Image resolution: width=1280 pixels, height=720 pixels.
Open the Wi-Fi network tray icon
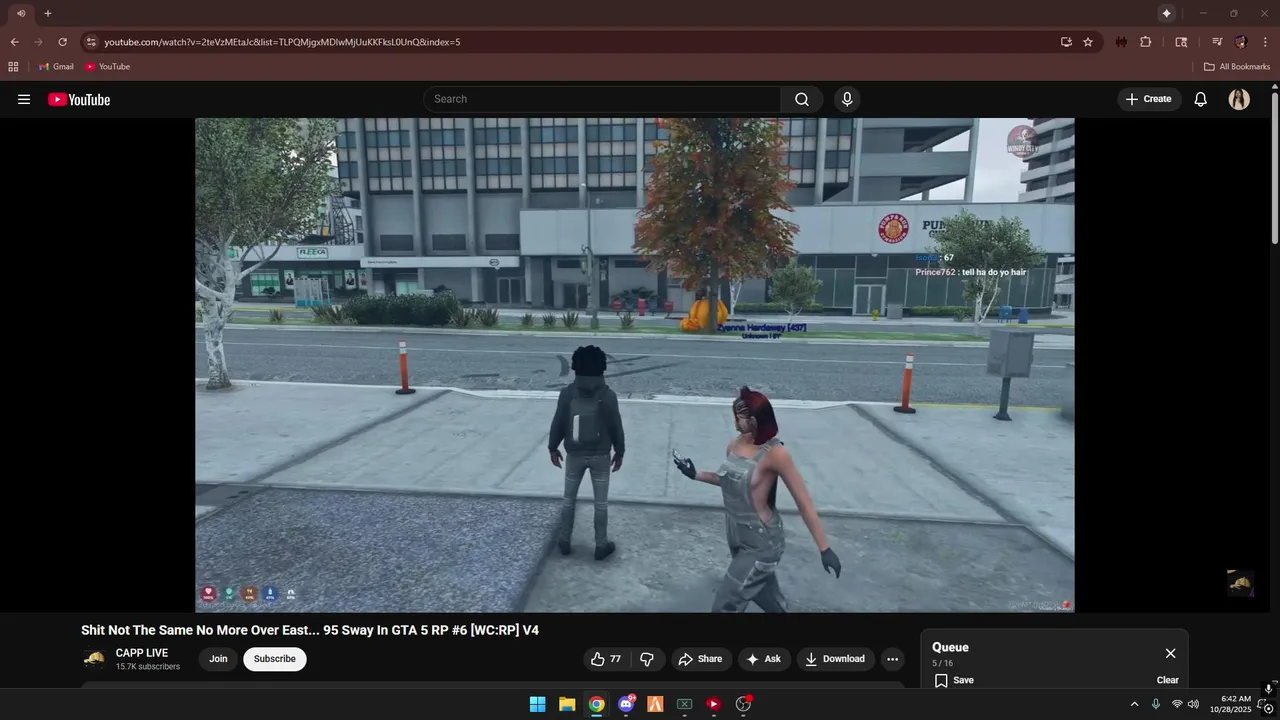coord(1177,704)
